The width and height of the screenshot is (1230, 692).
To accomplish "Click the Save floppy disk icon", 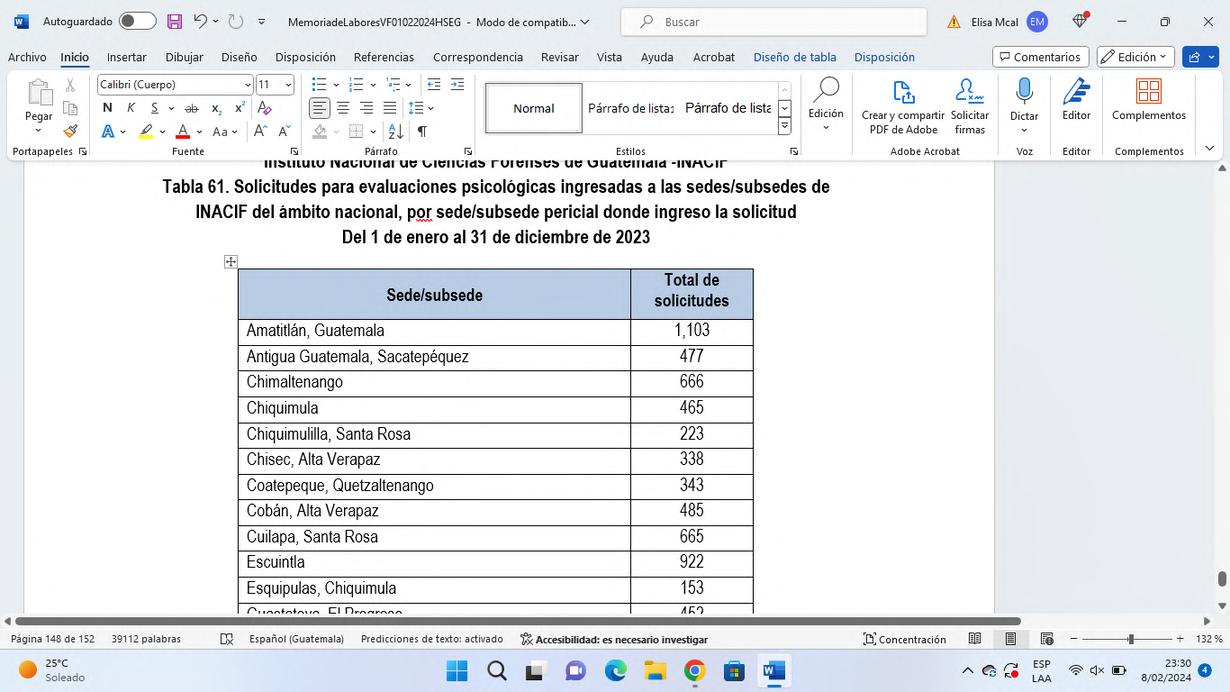I will tap(175, 21).
